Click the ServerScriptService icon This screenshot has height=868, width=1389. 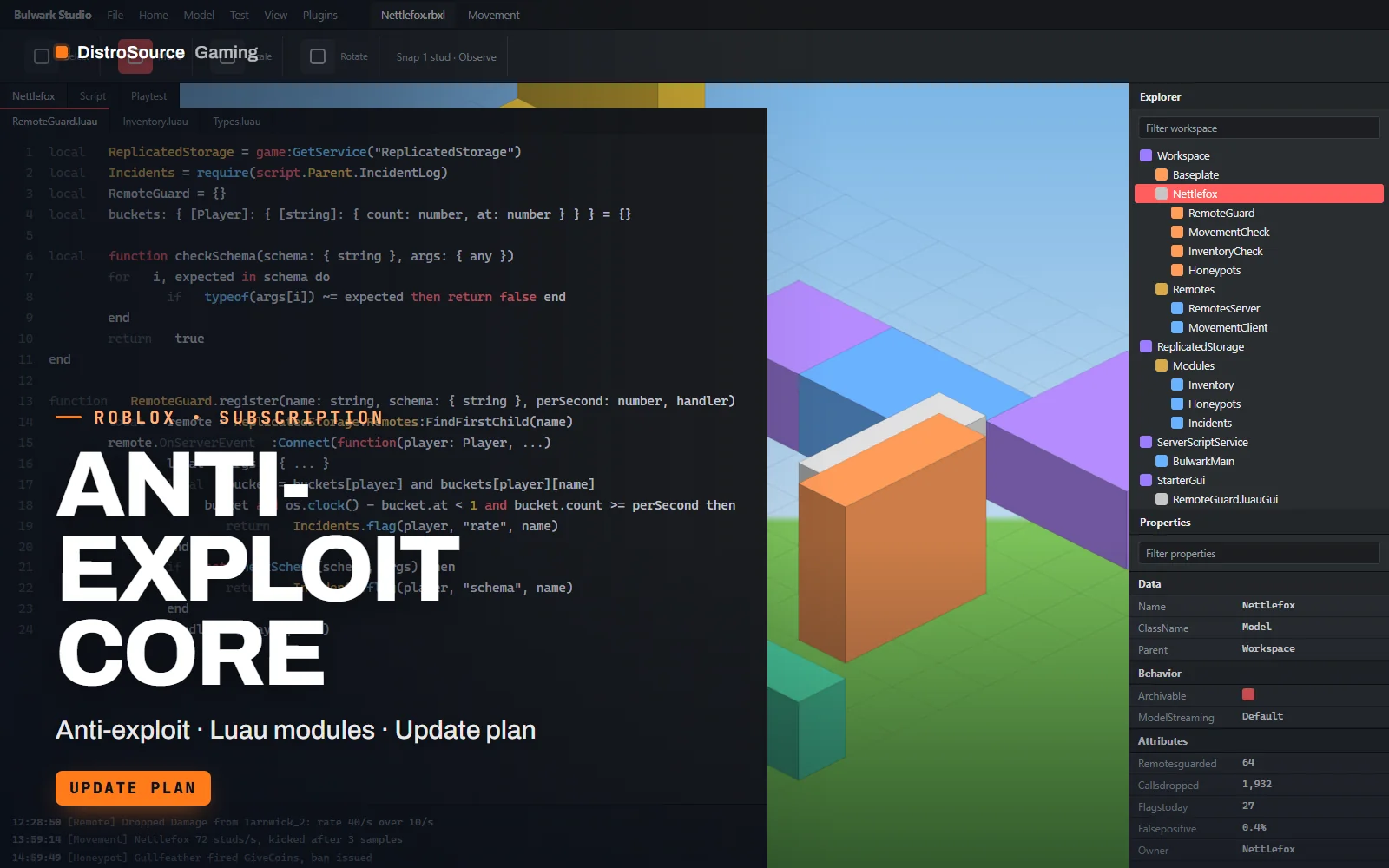click(x=1146, y=442)
